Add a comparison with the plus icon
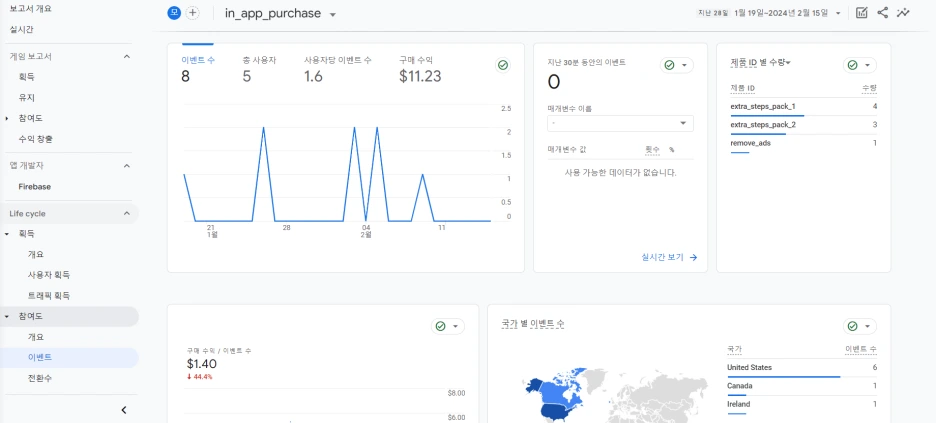This screenshot has width=936, height=423. pyautogui.click(x=192, y=13)
